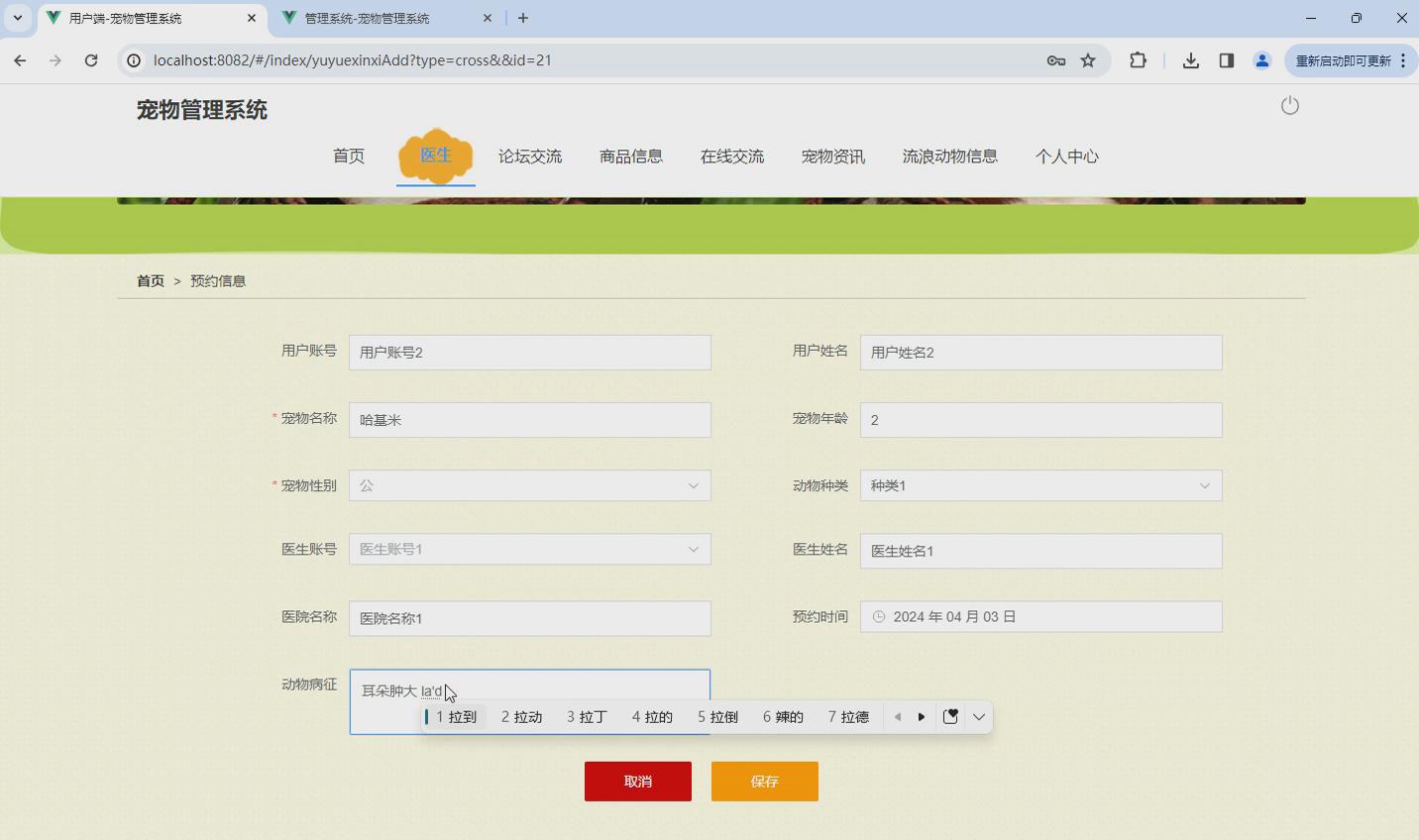Image resolution: width=1419 pixels, height=840 pixels.
Task: Click the password key icon in address bar
Action: pyautogui.click(x=1055, y=60)
